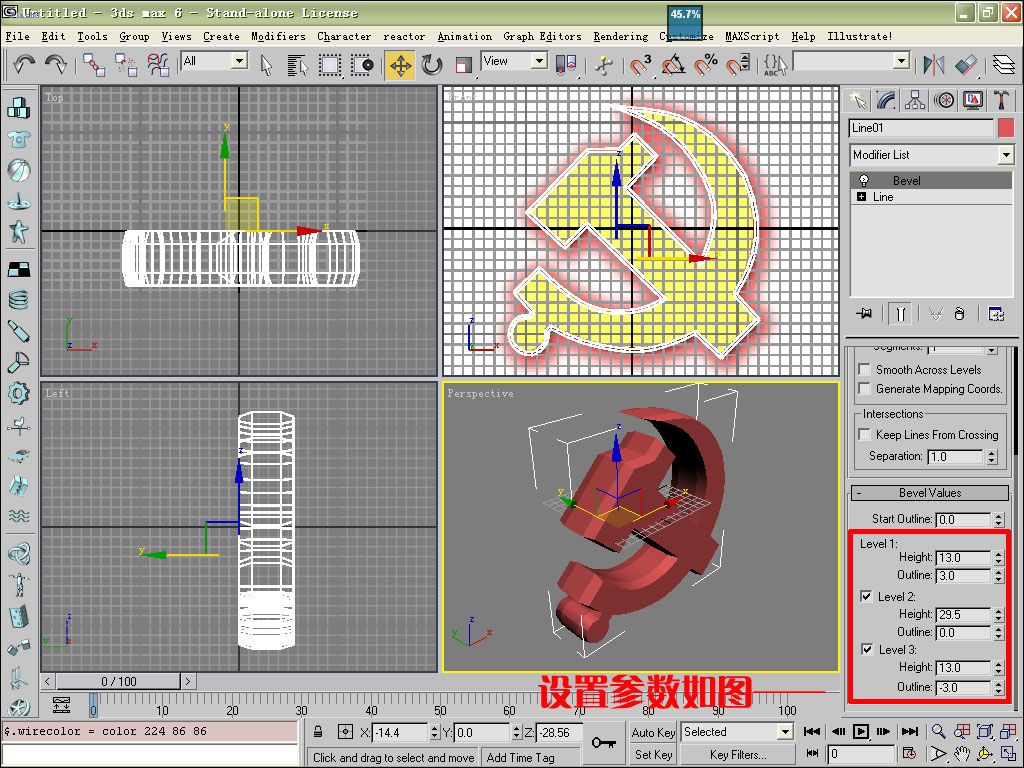Image resolution: width=1024 pixels, height=768 pixels.
Task: Open the Rendering menu
Action: click(620, 36)
